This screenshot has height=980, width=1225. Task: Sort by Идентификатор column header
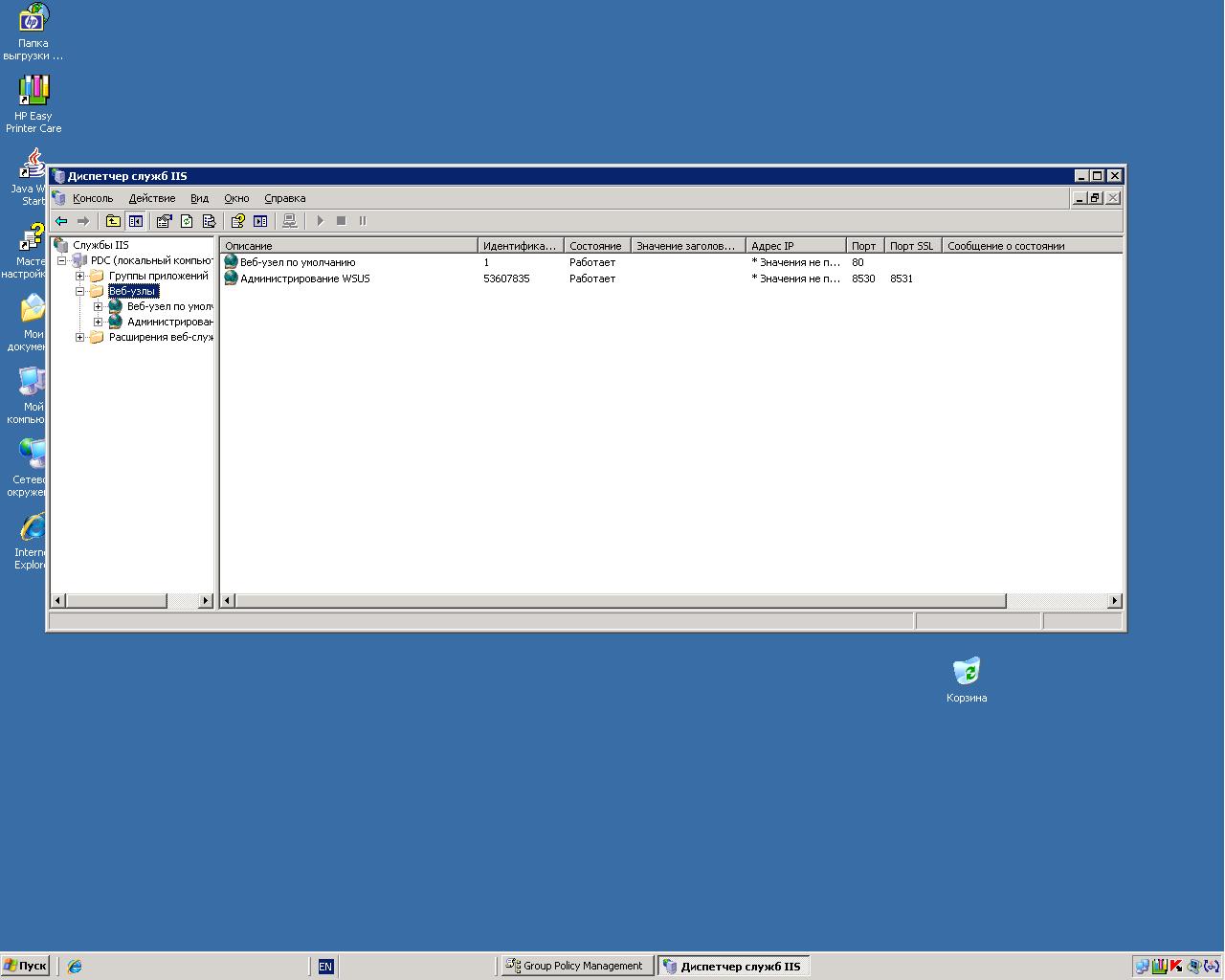521,246
